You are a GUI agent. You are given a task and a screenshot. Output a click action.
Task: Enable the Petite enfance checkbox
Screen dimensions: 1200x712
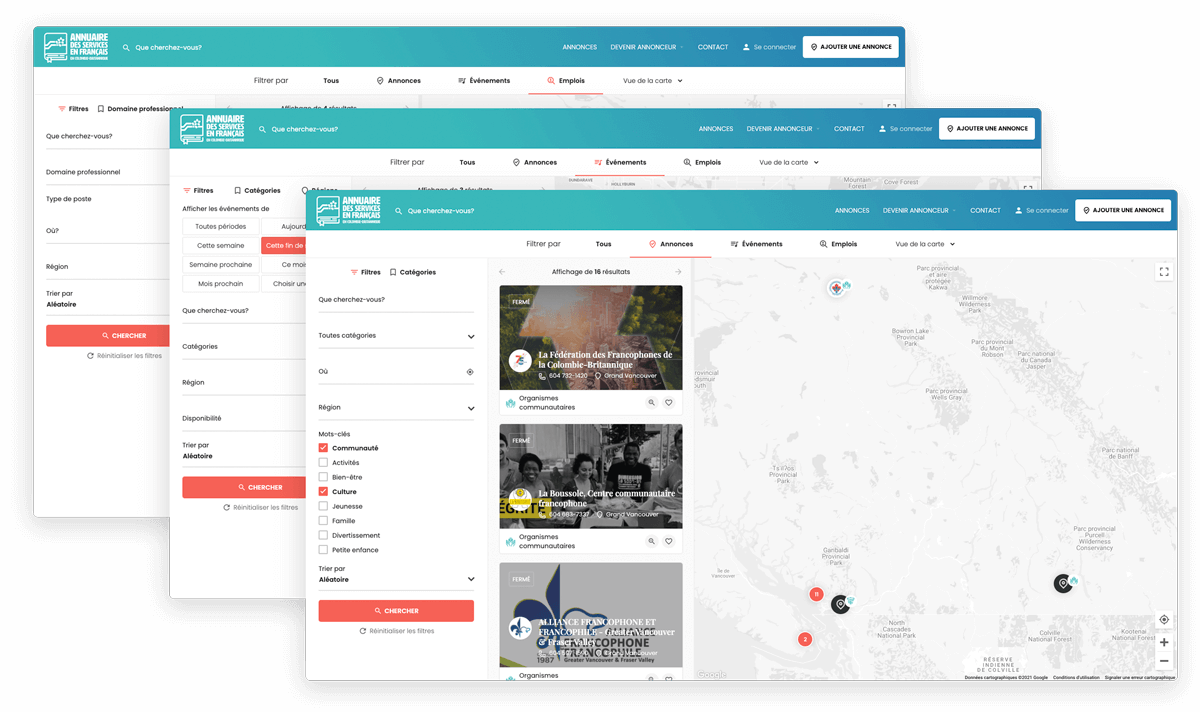tap(323, 550)
